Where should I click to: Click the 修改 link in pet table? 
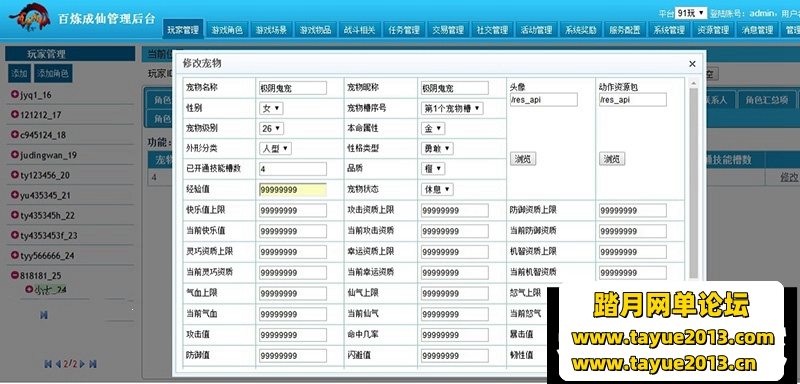[x=789, y=177]
